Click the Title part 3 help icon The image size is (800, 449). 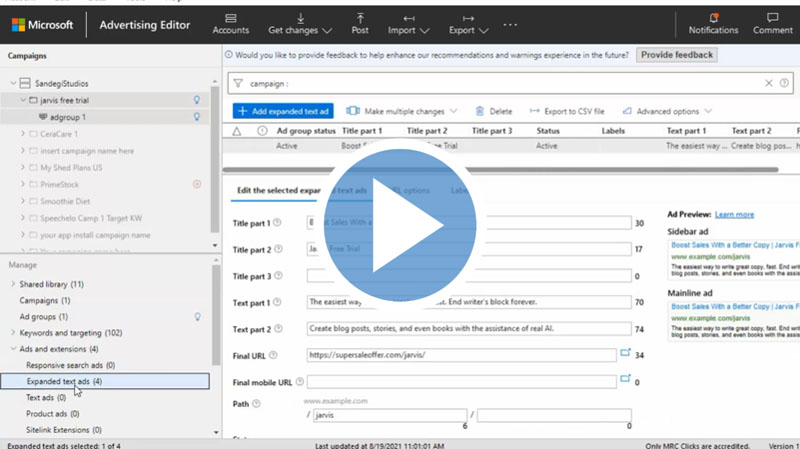279,276
